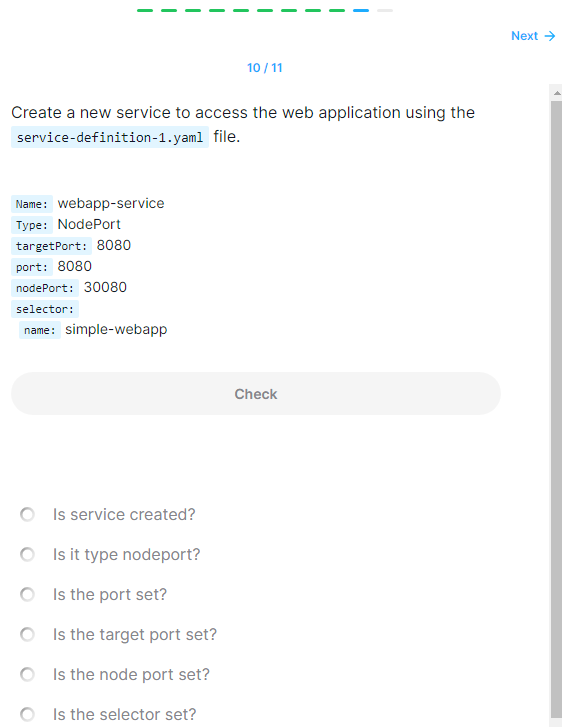
Task: Click the current blue progress step
Action: pyautogui.click(x=361, y=10)
